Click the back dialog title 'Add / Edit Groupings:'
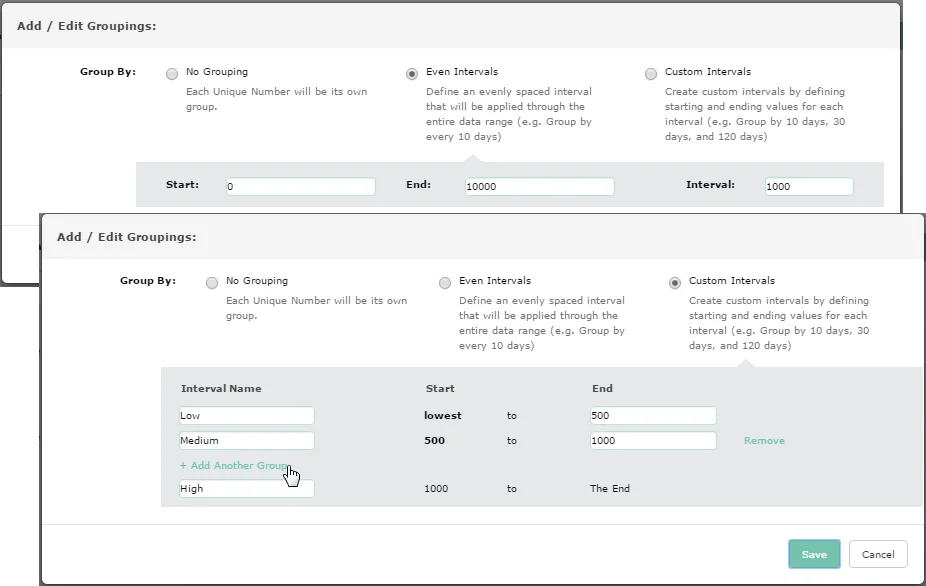The width and height of the screenshot is (926, 586). pyautogui.click(x=87, y=26)
